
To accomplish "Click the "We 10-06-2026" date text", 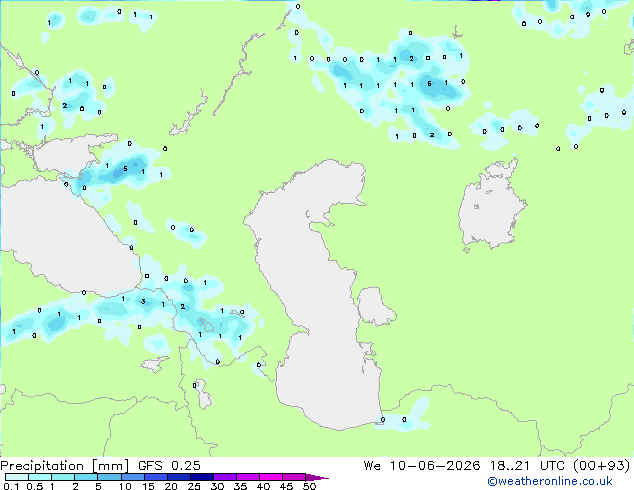I will pos(422,465).
